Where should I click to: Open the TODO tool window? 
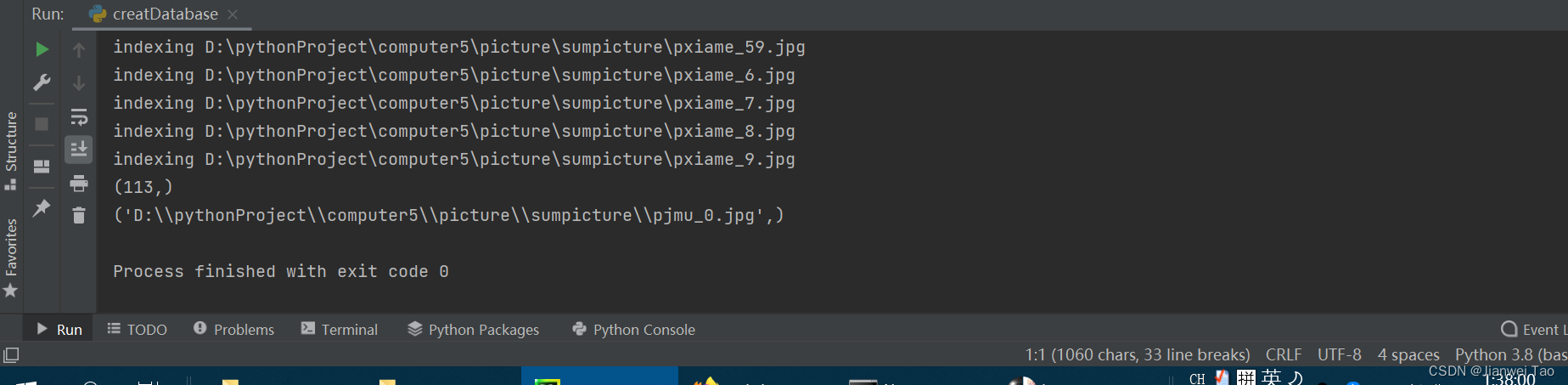[137, 329]
